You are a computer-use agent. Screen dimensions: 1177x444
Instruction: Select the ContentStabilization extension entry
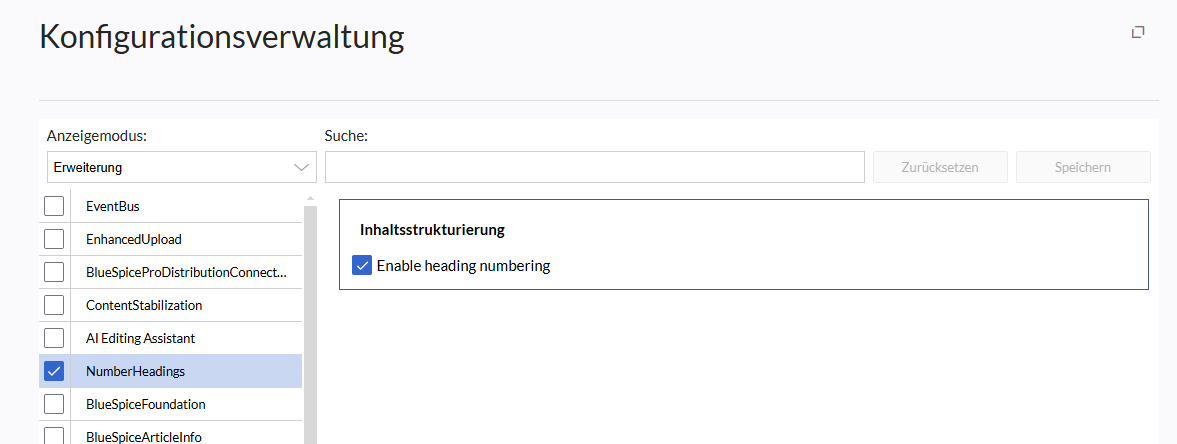pos(144,305)
